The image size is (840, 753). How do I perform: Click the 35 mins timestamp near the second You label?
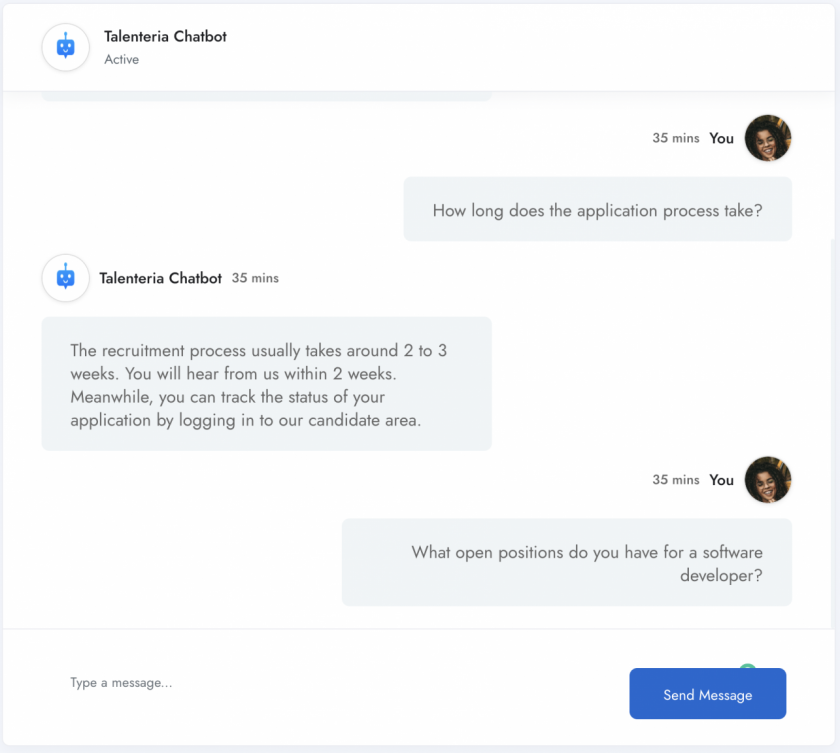tap(676, 479)
